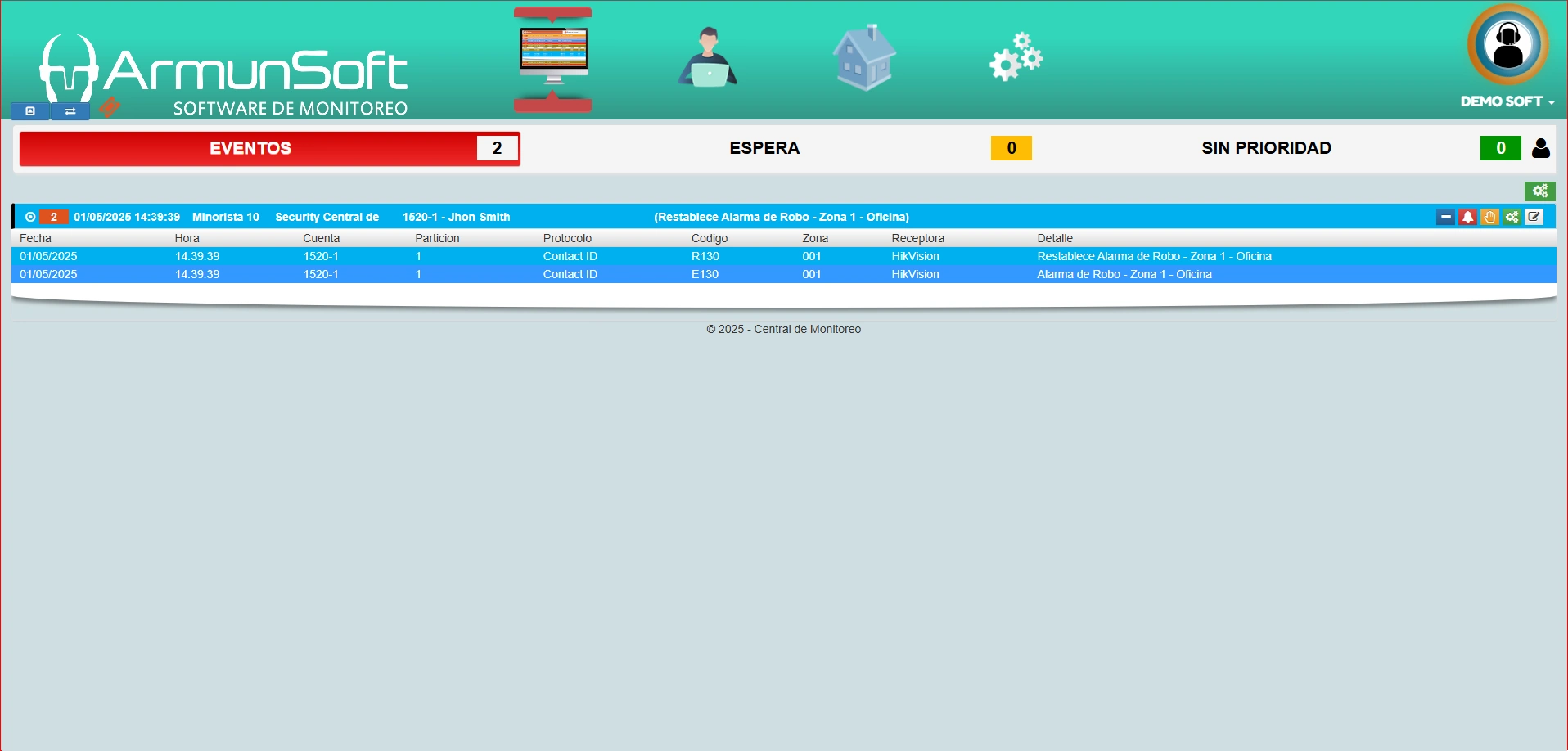
Task: Toggle the circle marker on event row
Action: click(x=30, y=217)
